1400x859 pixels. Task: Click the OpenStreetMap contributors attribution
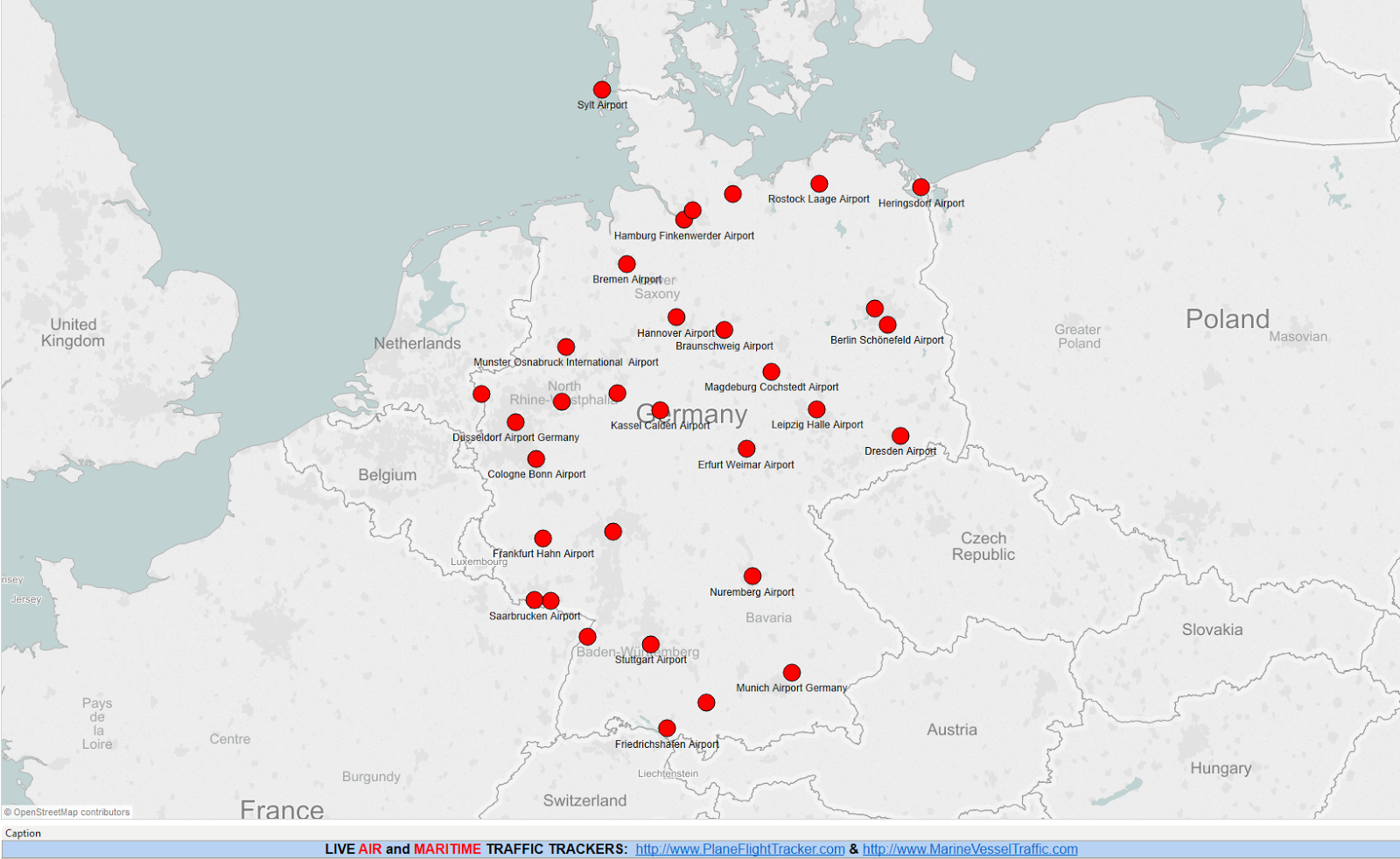click(x=67, y=812)
